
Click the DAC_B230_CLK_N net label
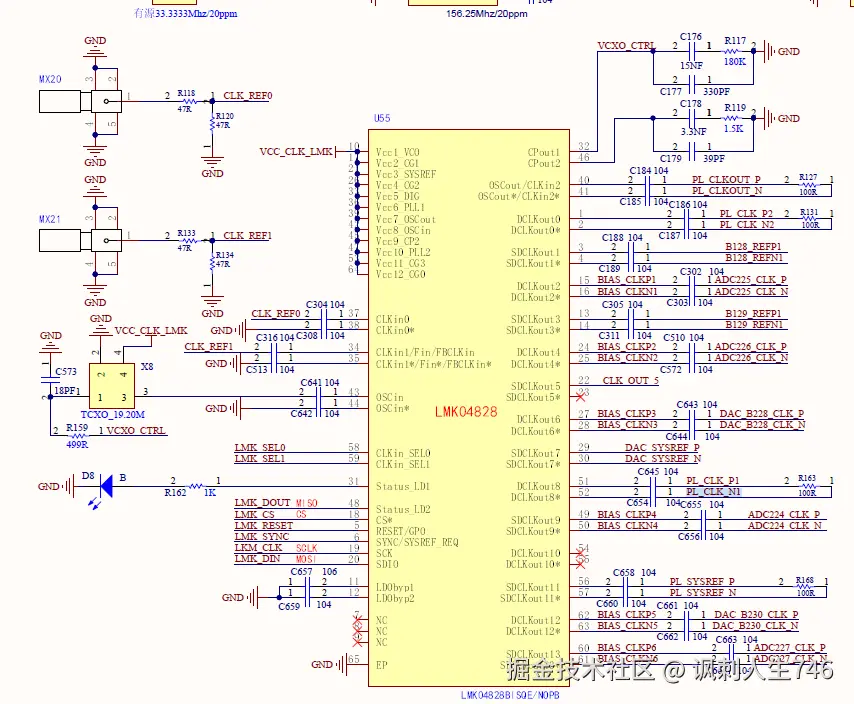pyautogui.click(x=755, y=626)
